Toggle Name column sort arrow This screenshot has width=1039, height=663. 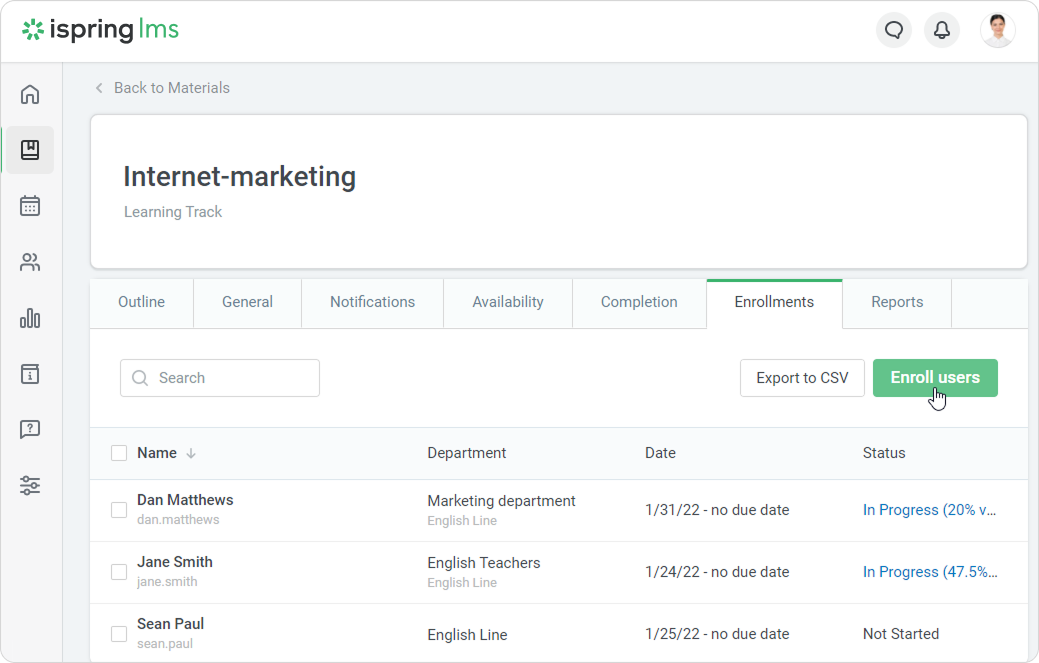tap(191, 453)
